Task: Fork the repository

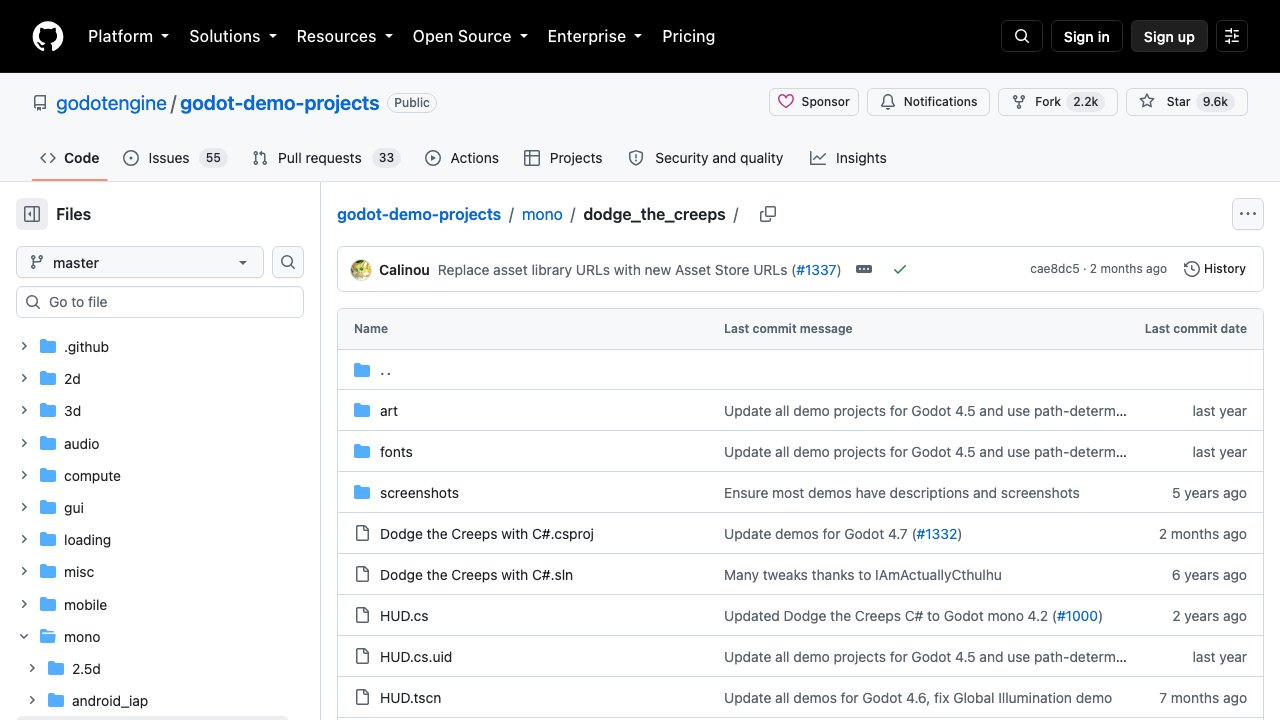Action: tap(1058, 102)
